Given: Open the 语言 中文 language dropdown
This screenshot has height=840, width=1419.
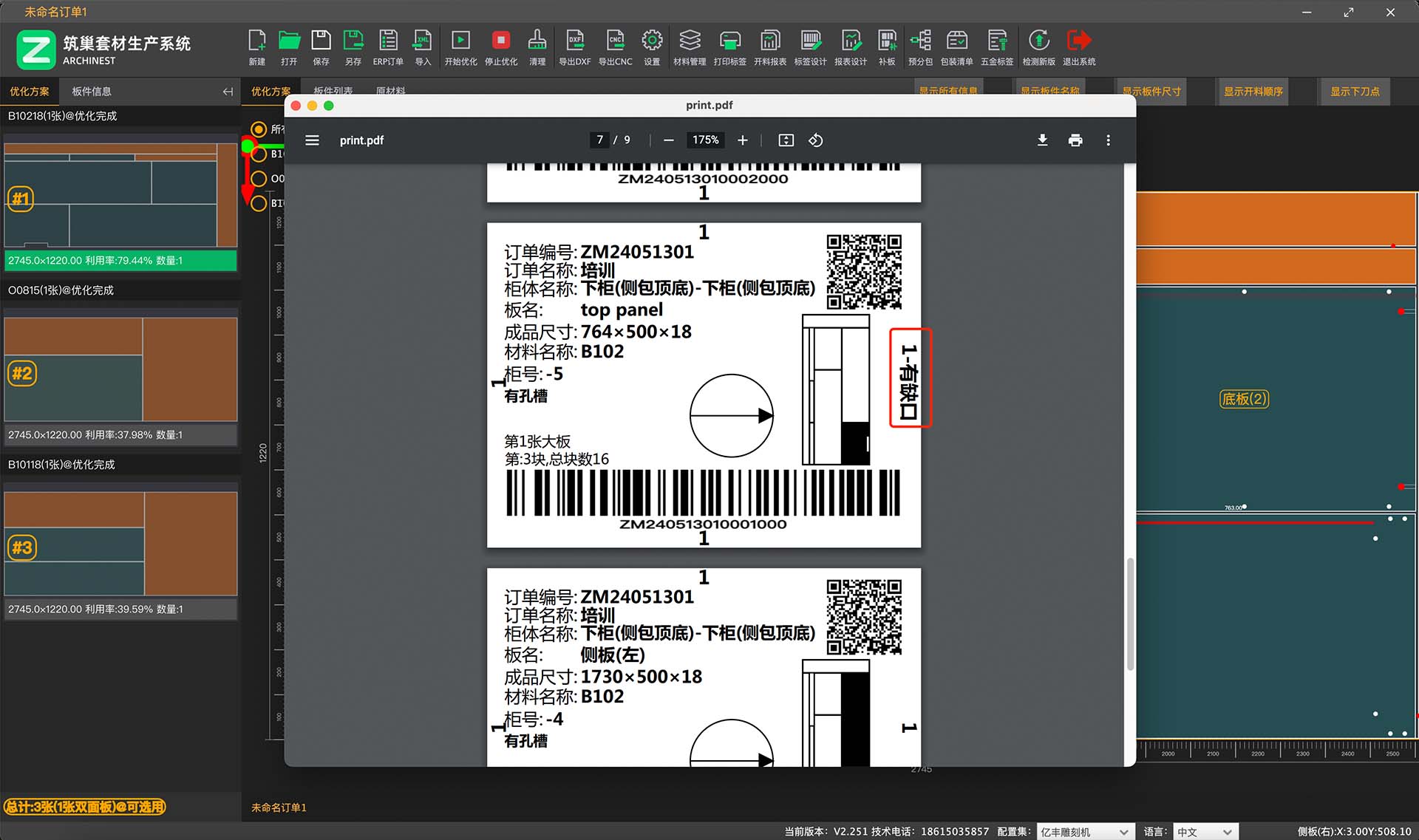Looking at the screenshot, I should point(1205,832).
